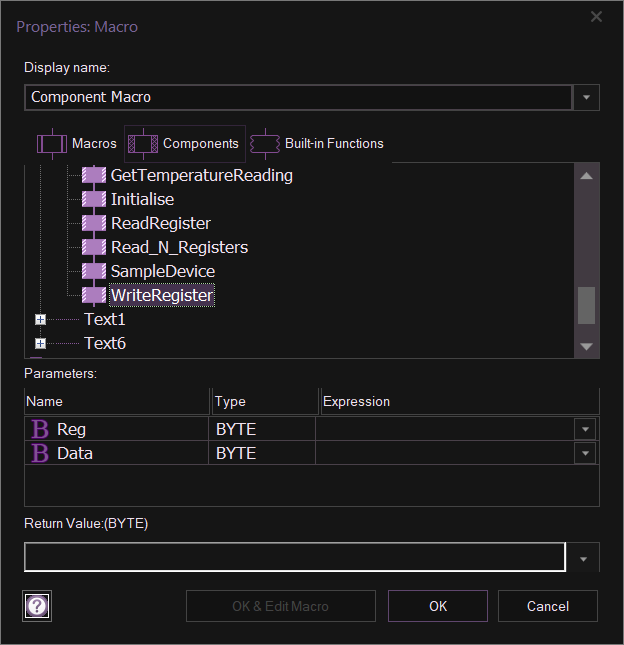Image resolution: width=624 pixels, height=645 pixels.
Task: Select the Text1 component node
Action: [104, 319]
